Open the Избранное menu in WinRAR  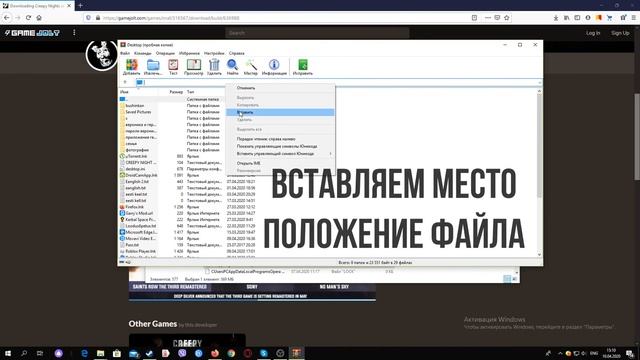pos(189,53)
